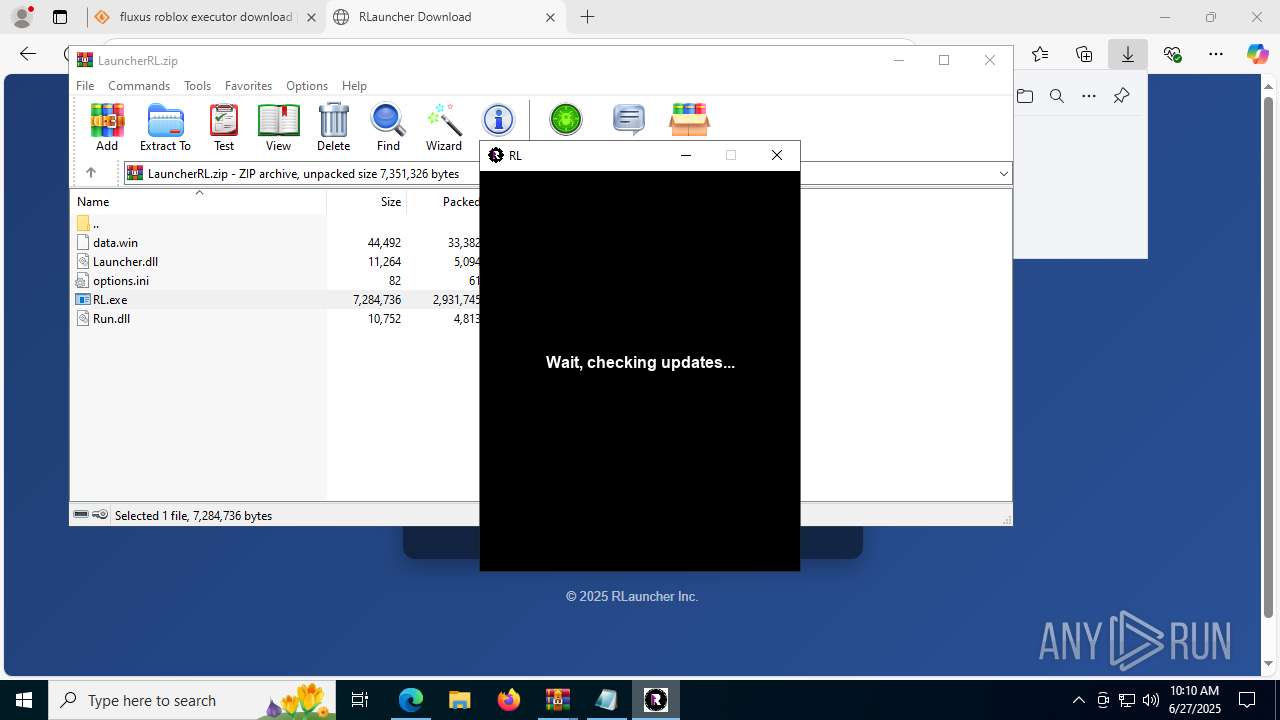1280x720 pixels.
Task: Click Edge profile avatar icon
Action: click(x=22, y=16)
